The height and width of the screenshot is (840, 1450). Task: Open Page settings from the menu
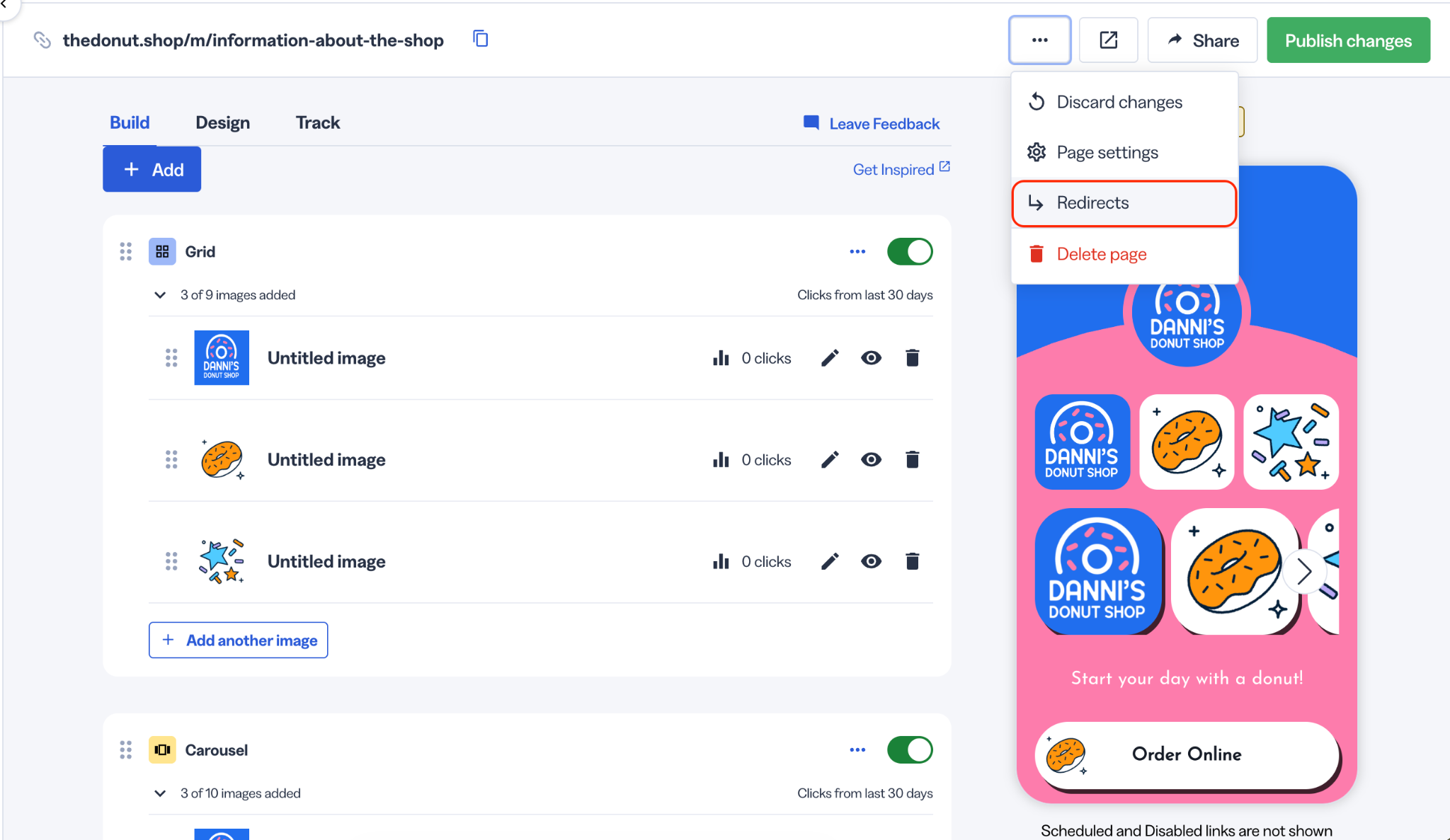[1124, 152]
